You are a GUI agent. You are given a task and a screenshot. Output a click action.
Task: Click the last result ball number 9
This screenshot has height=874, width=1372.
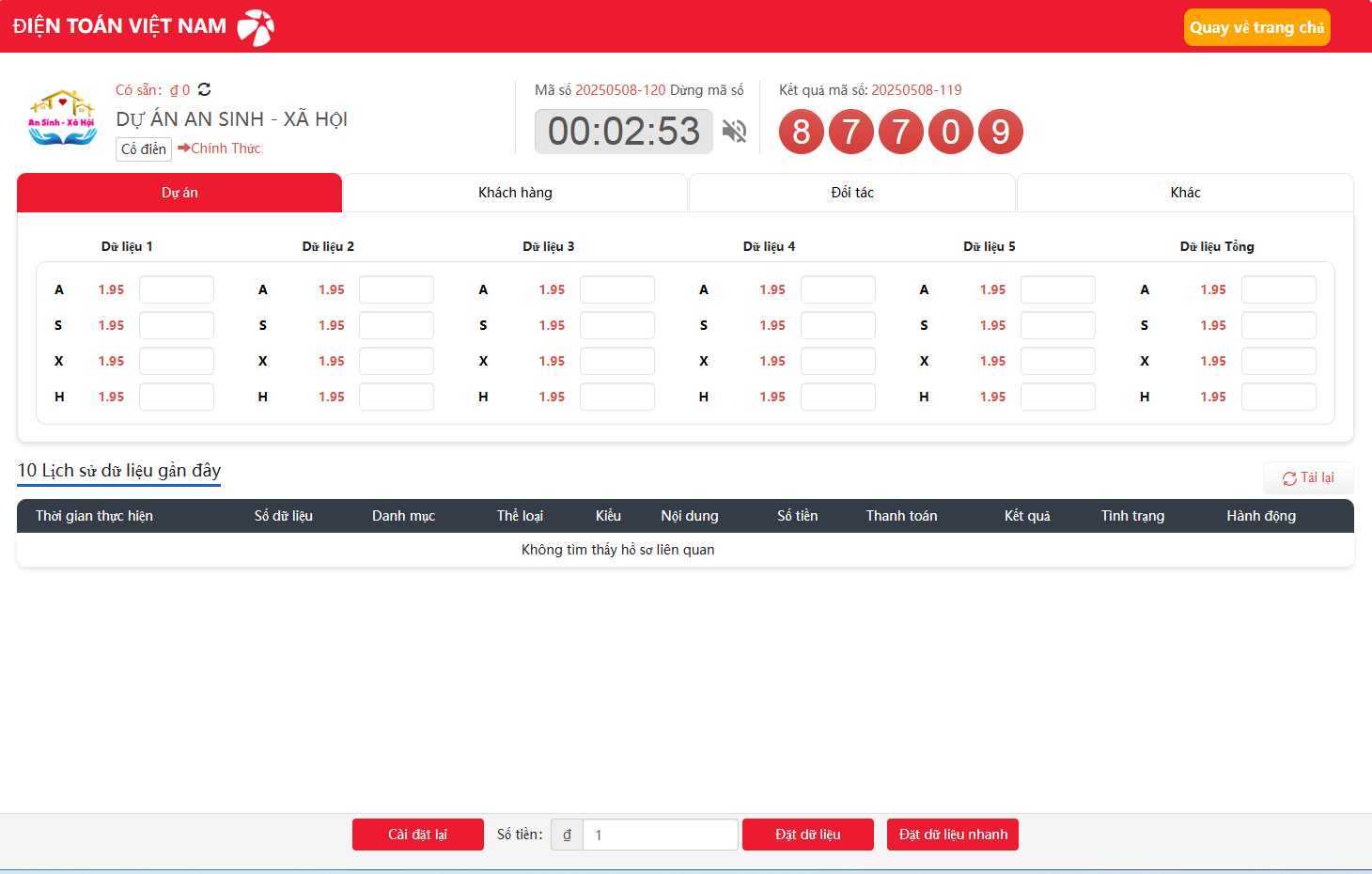(x=1000, y=132)
